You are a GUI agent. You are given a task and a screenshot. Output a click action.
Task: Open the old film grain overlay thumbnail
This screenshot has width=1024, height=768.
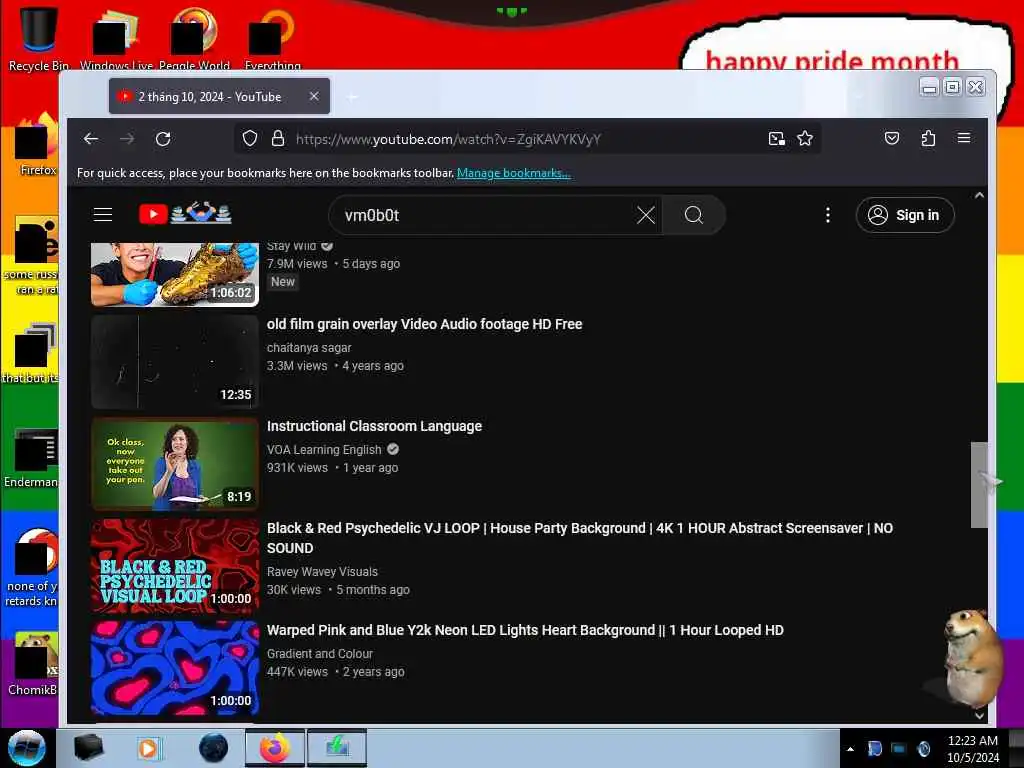pyautogui.click(x=175, y=362)
